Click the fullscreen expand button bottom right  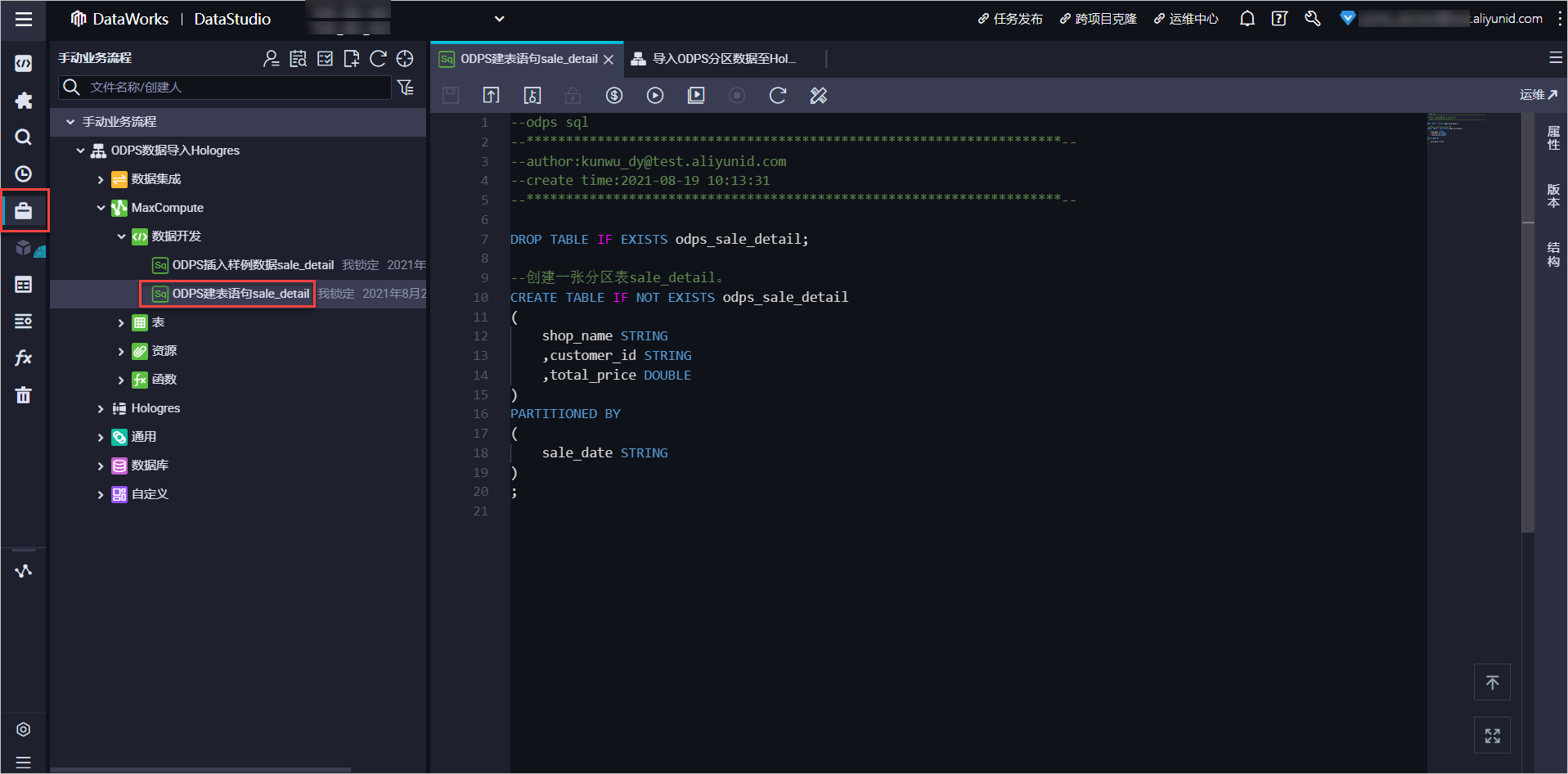coord(1492,736)
